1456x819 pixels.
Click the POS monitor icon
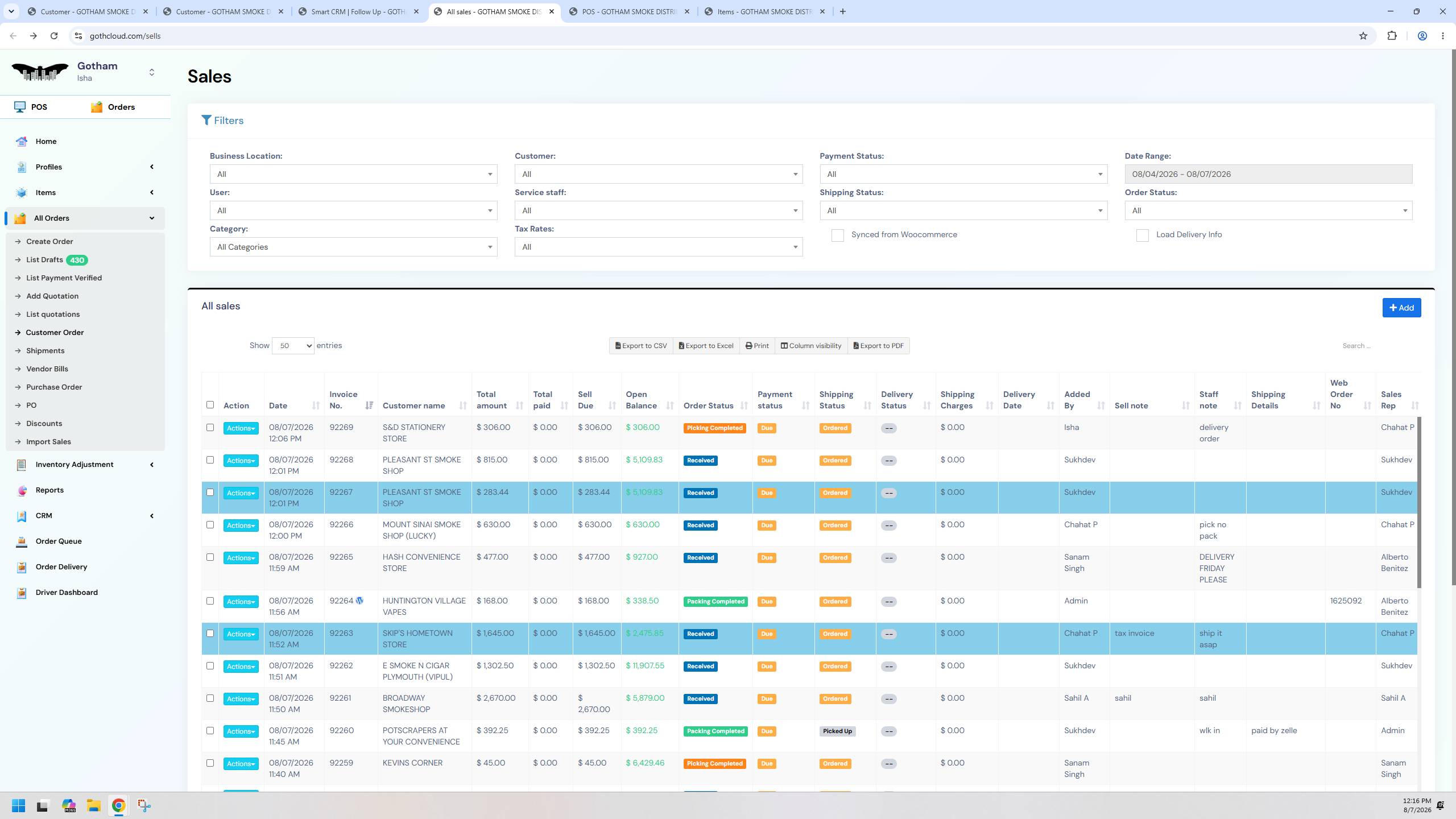[20, 107]
